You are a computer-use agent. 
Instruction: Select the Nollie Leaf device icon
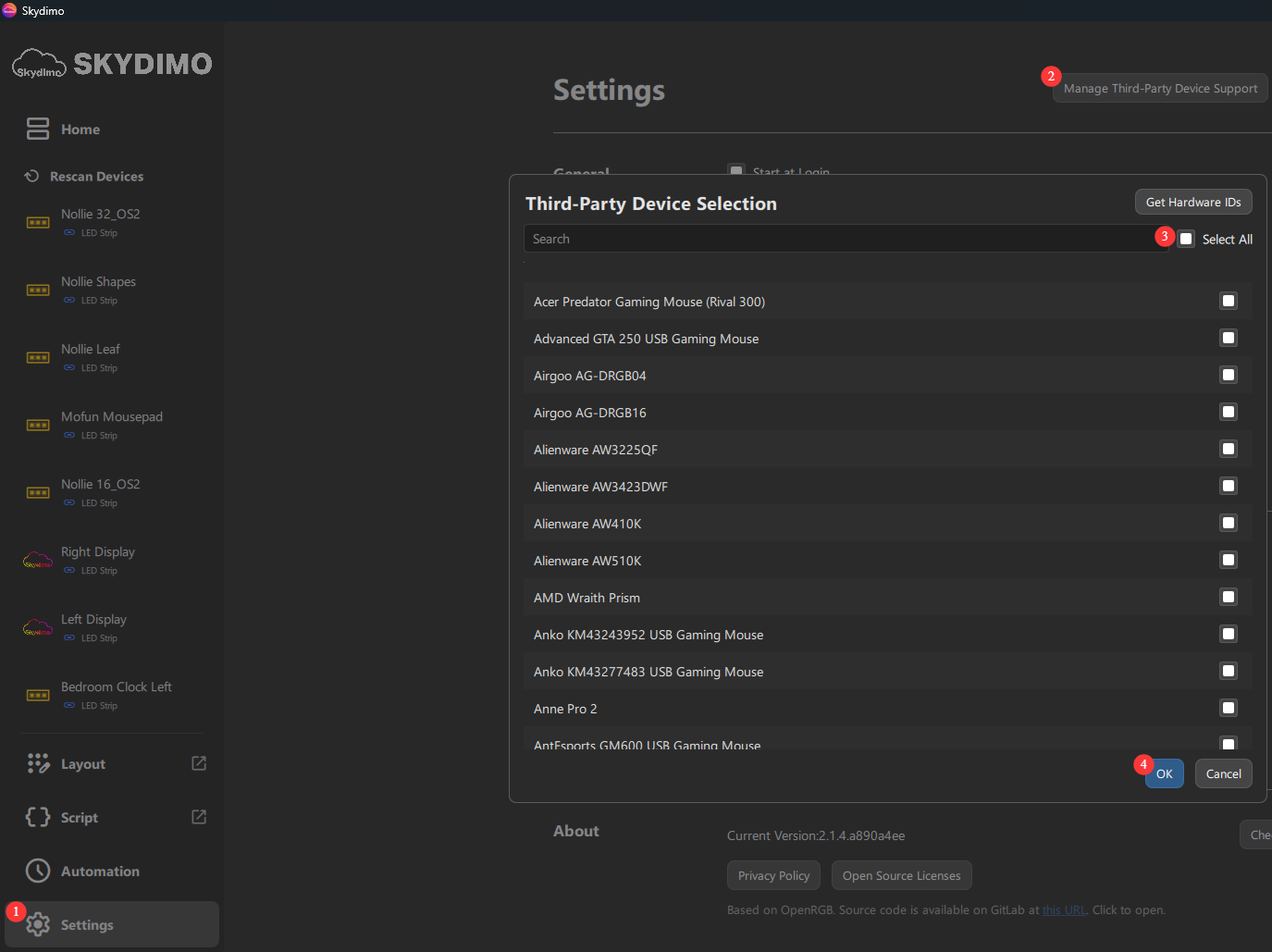coord(38,358)
